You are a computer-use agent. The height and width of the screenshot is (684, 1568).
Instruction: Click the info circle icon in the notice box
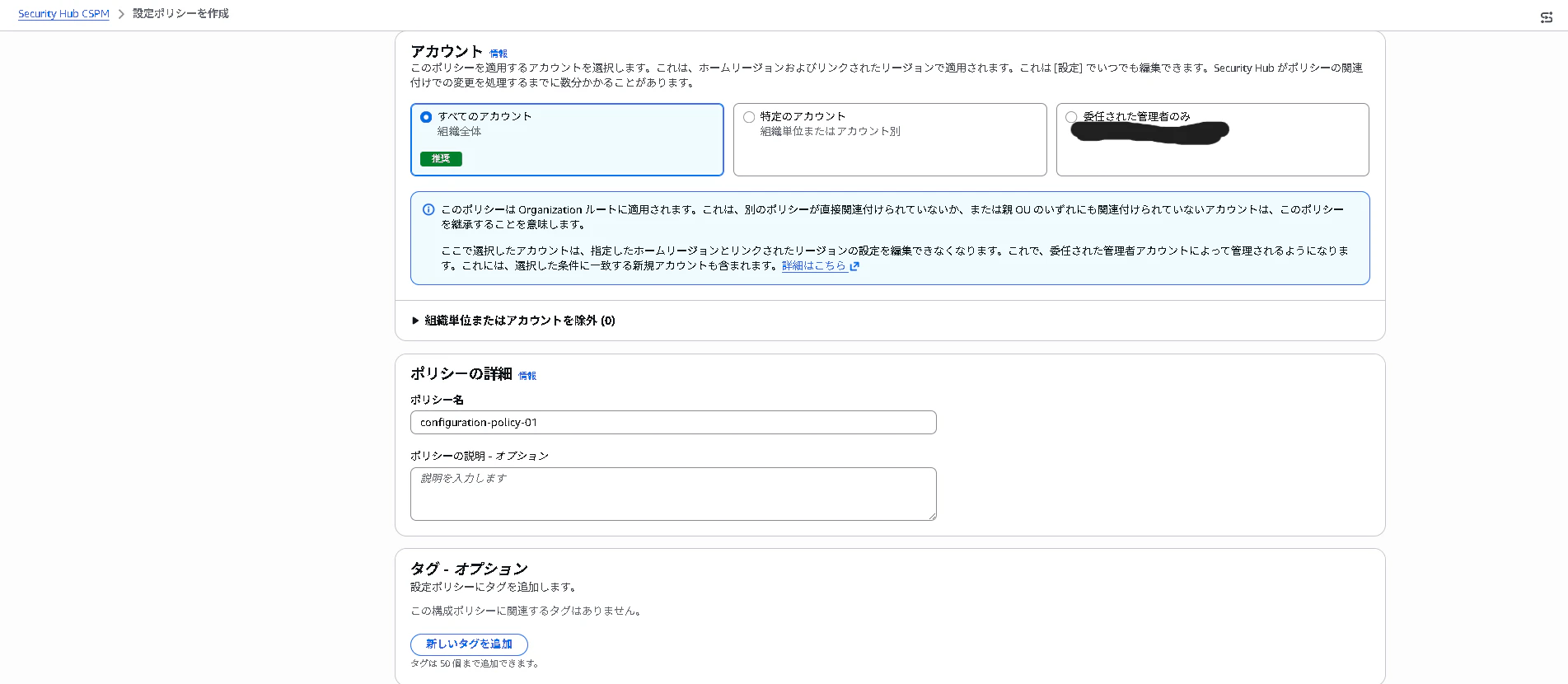point(428,209)
